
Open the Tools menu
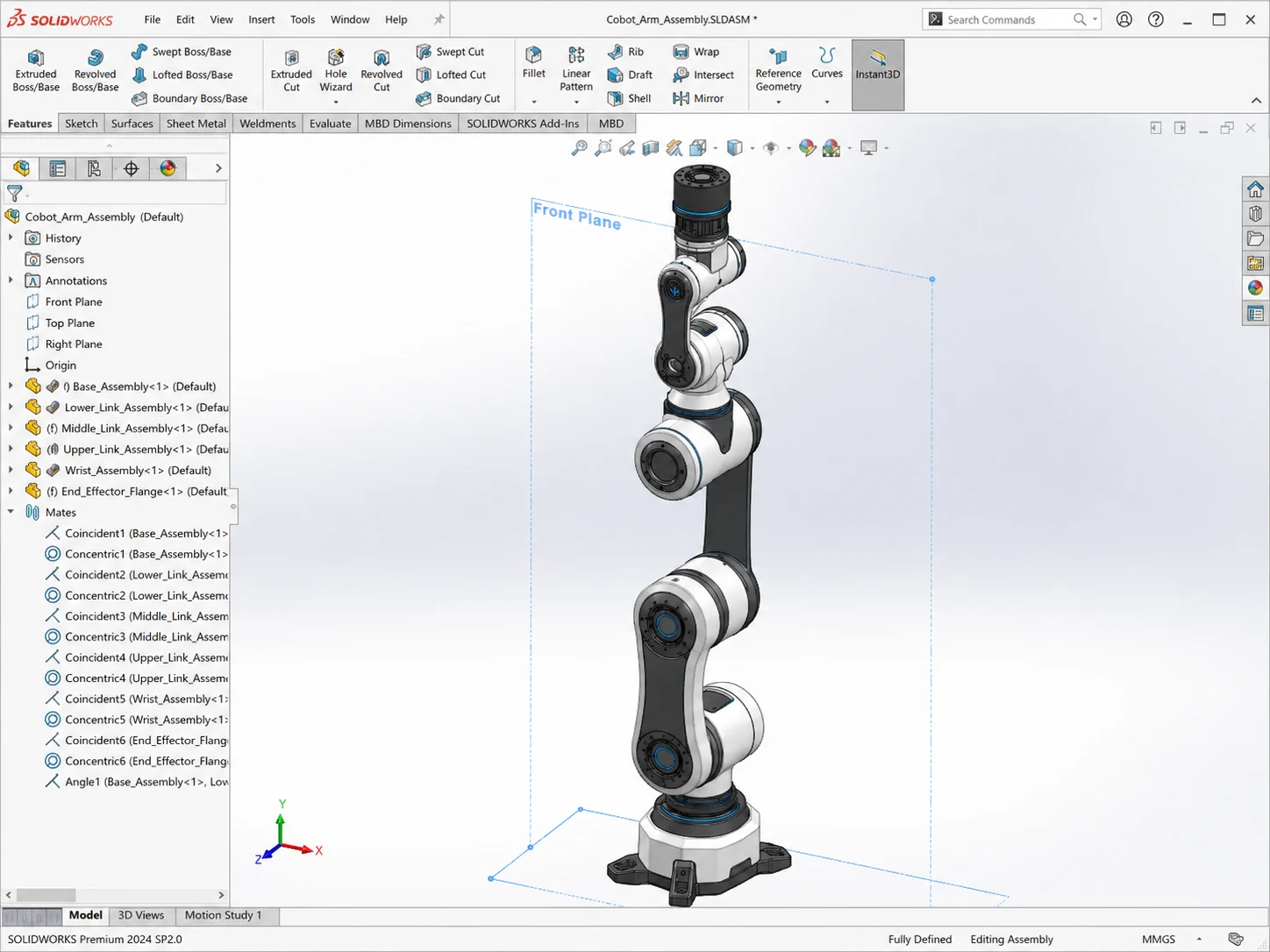pyautogui.click(x=303, y=19)
